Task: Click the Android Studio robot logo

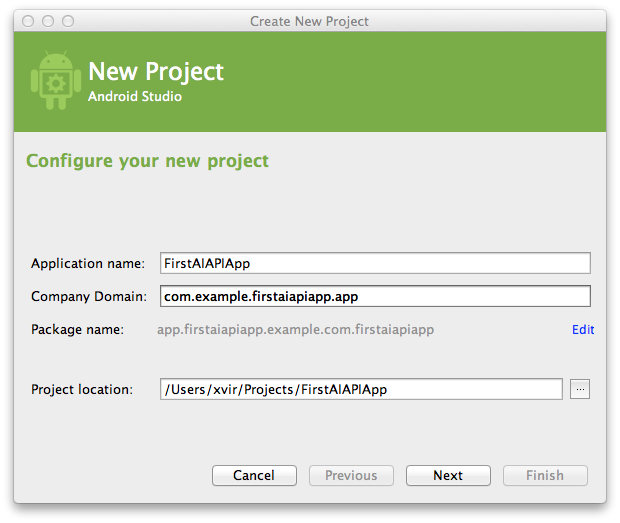Action: (56, 80)
